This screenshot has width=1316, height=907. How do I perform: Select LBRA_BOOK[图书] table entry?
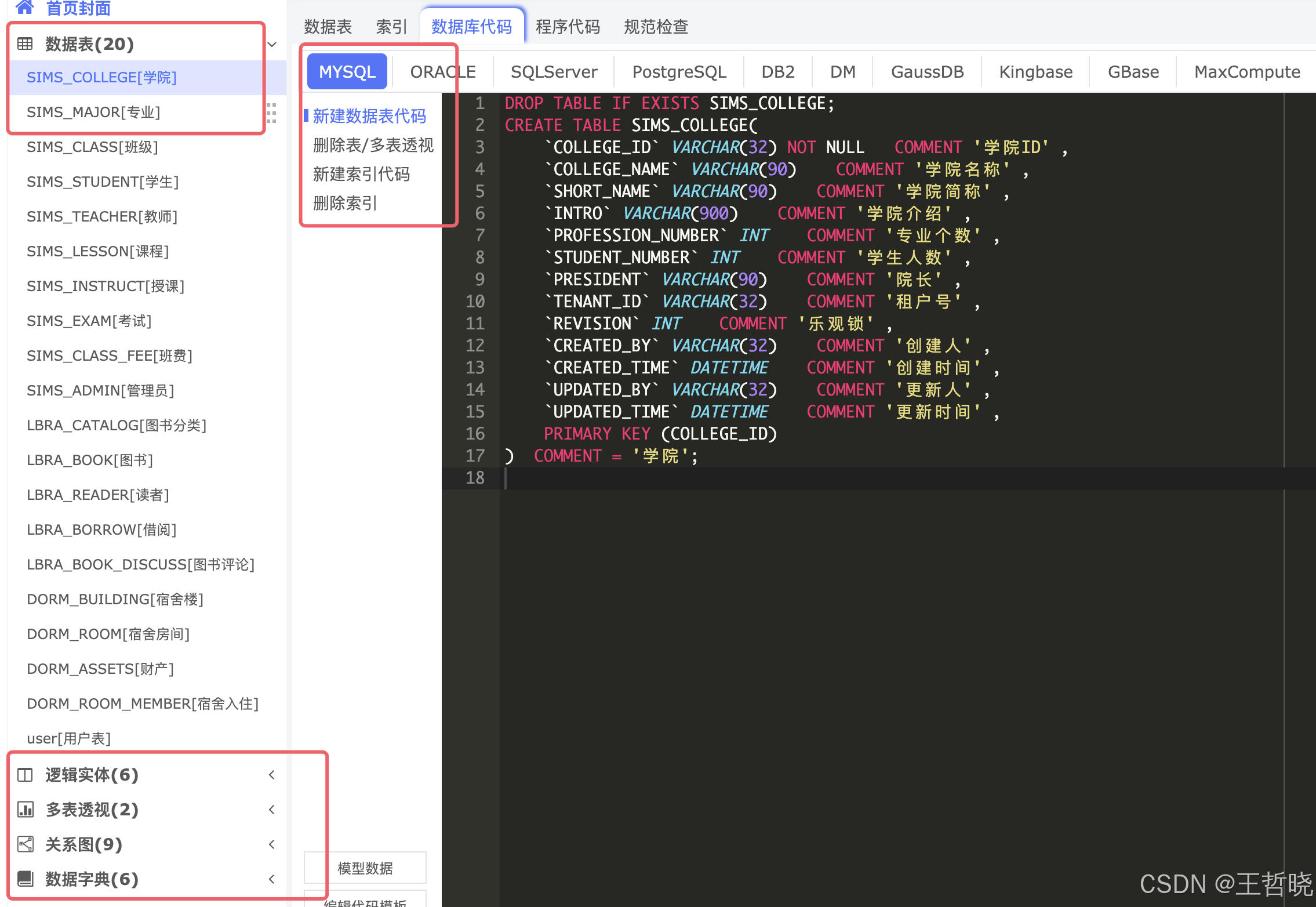pos(90,460)
